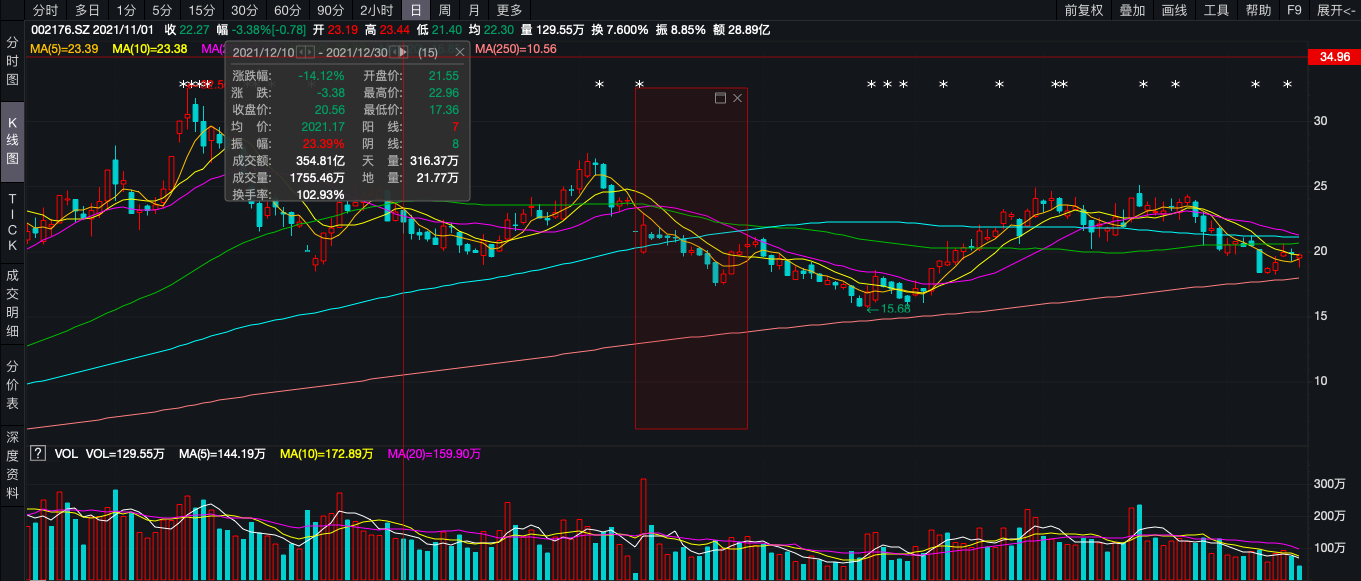Click the volume MA(5)=144.19万 label
The height and width of the screenshot is (581, 1361).
(223, 454)
